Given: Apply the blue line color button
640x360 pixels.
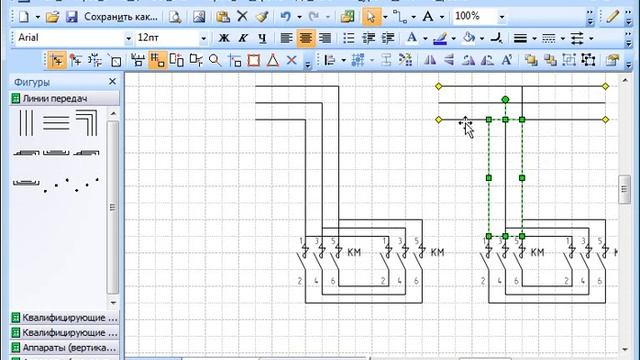Looking at the screenshot, I should coord(440,38).
